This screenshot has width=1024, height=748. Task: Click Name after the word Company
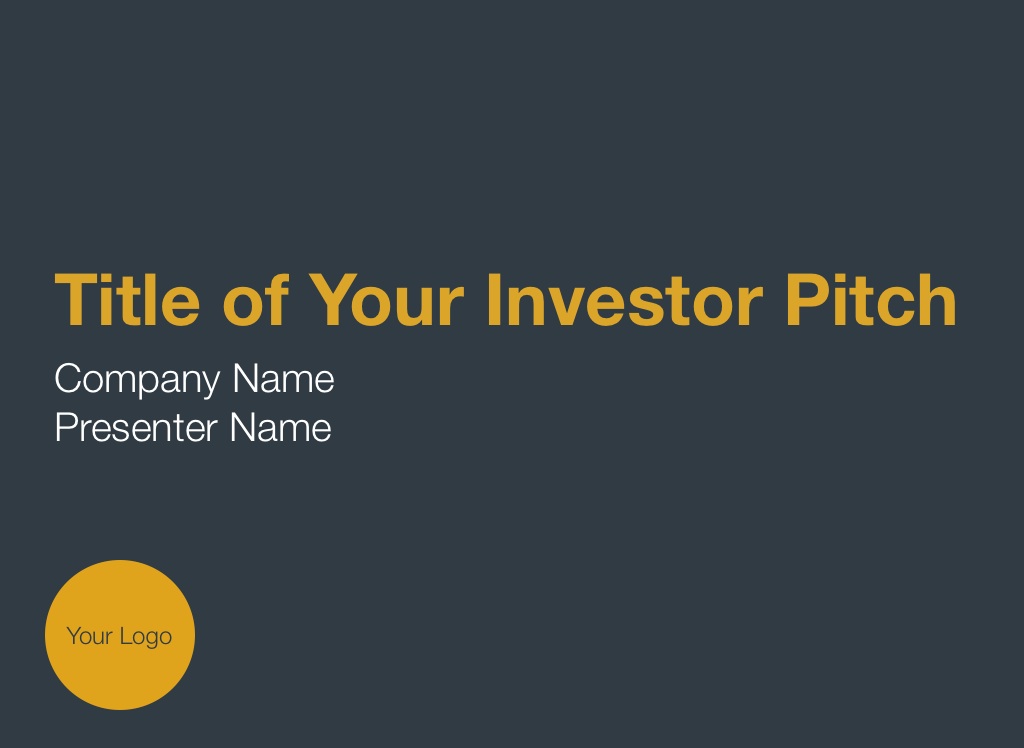pyautogui.click(x=283, y=379)
